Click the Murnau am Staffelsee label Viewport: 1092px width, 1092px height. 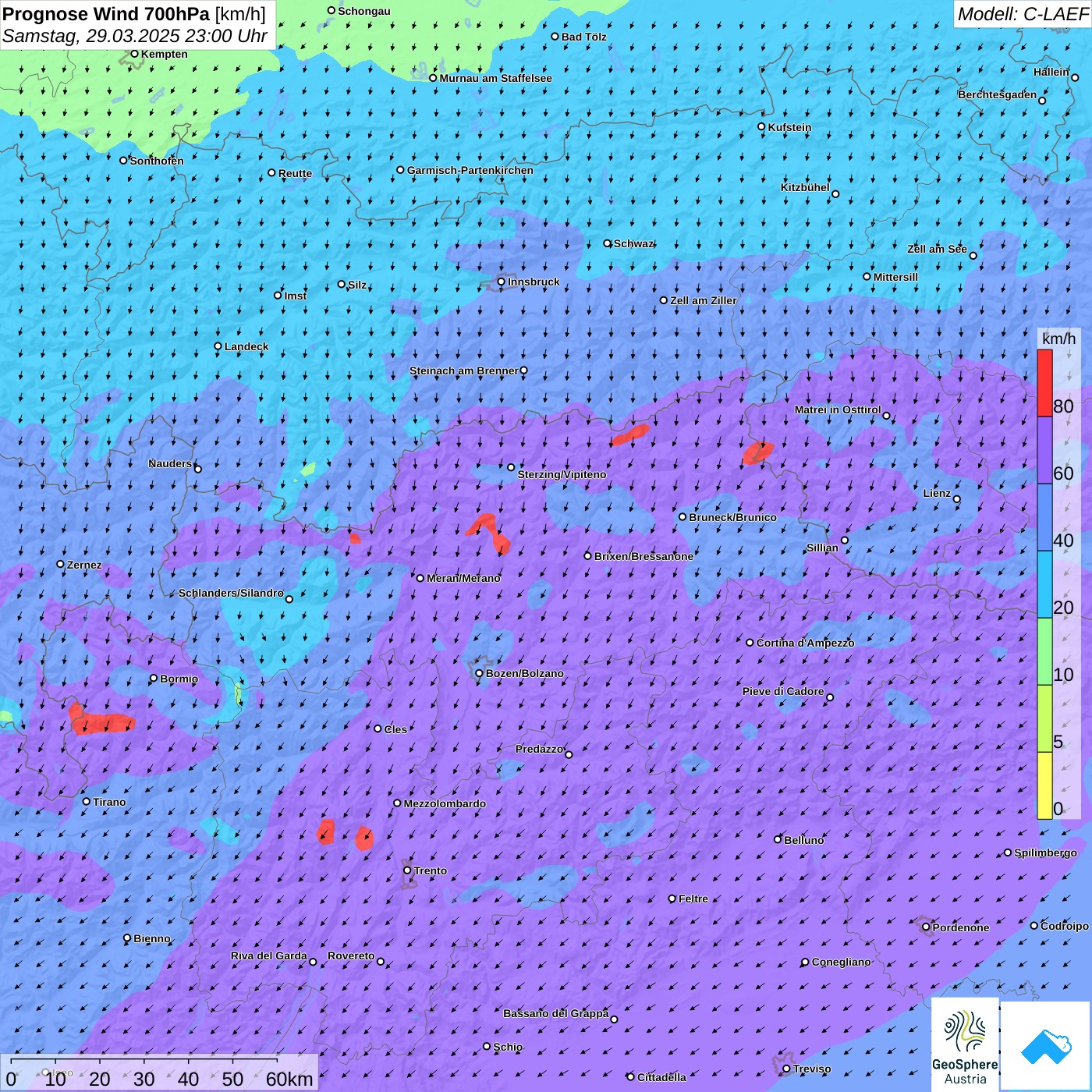point(495,78)
